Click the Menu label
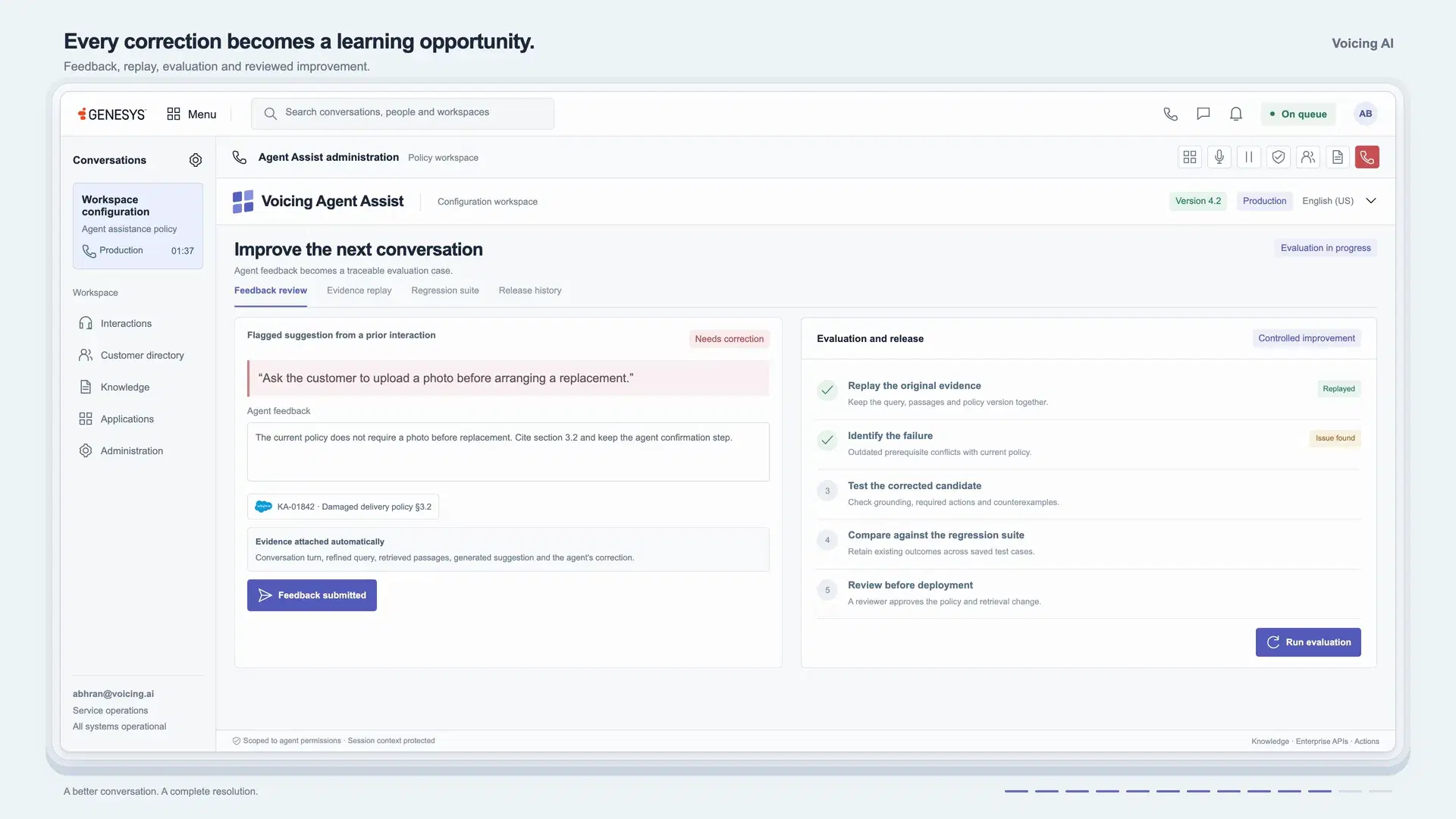The image size is (1456, 819). pyautogui.click(x=202, y=115)
